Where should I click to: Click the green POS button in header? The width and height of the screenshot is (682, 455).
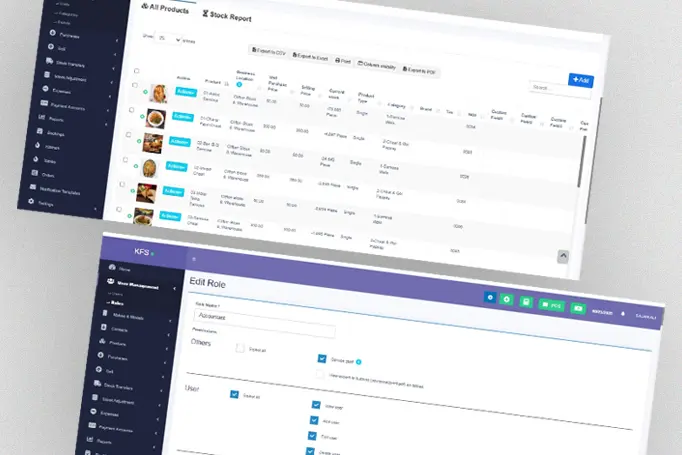click(551, 305)
